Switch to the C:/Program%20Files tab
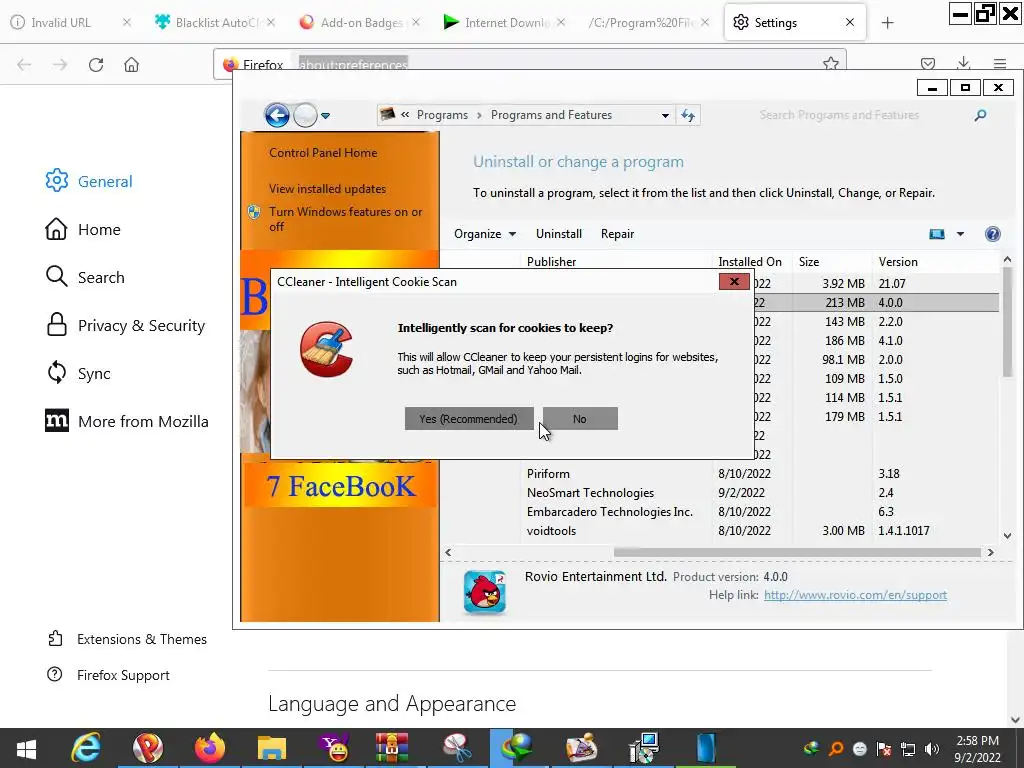The height and width of the screenshot is (768, 1024). [x=641, y=22]
